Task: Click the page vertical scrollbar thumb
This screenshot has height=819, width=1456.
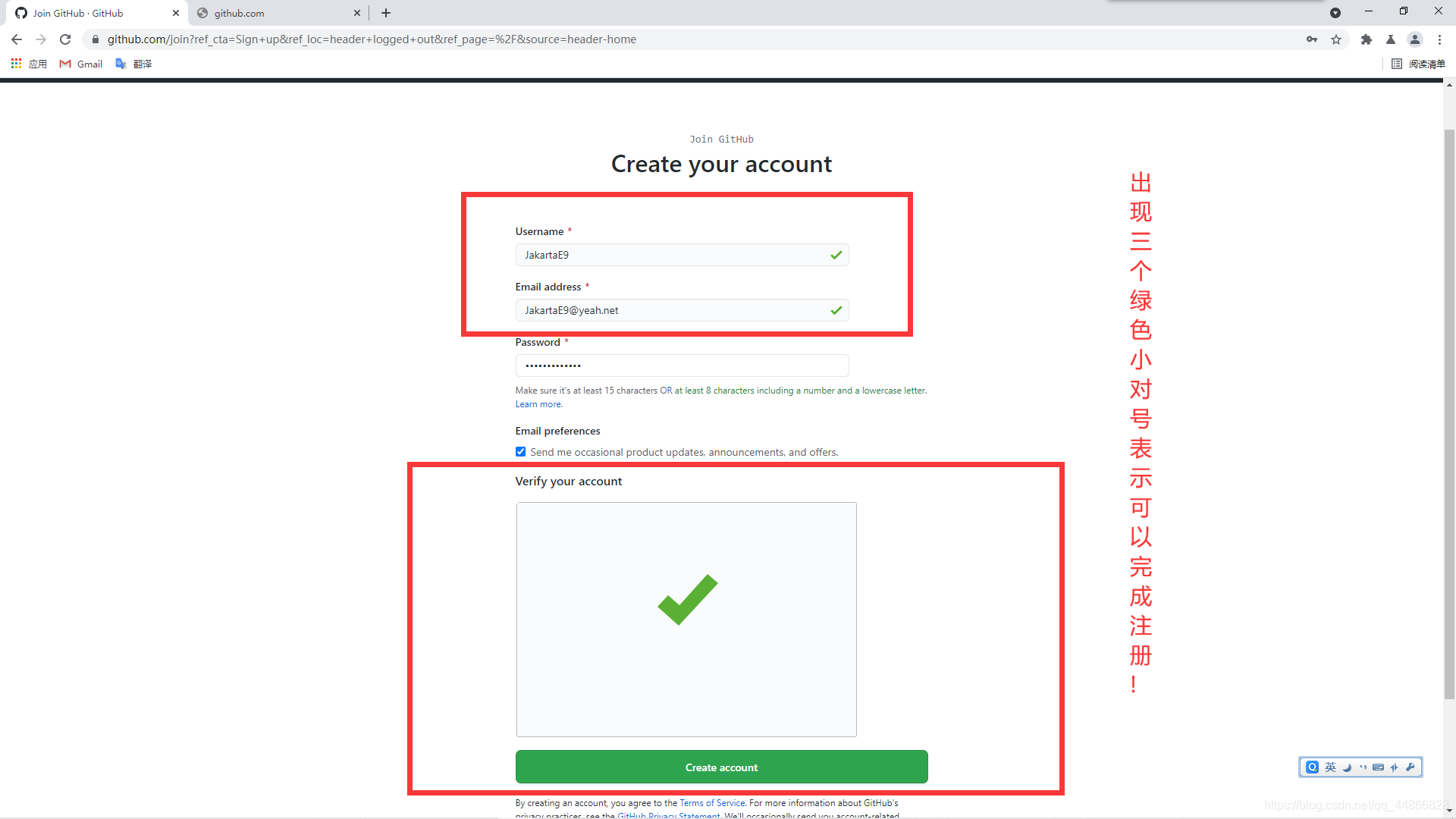Action: 1449,413
